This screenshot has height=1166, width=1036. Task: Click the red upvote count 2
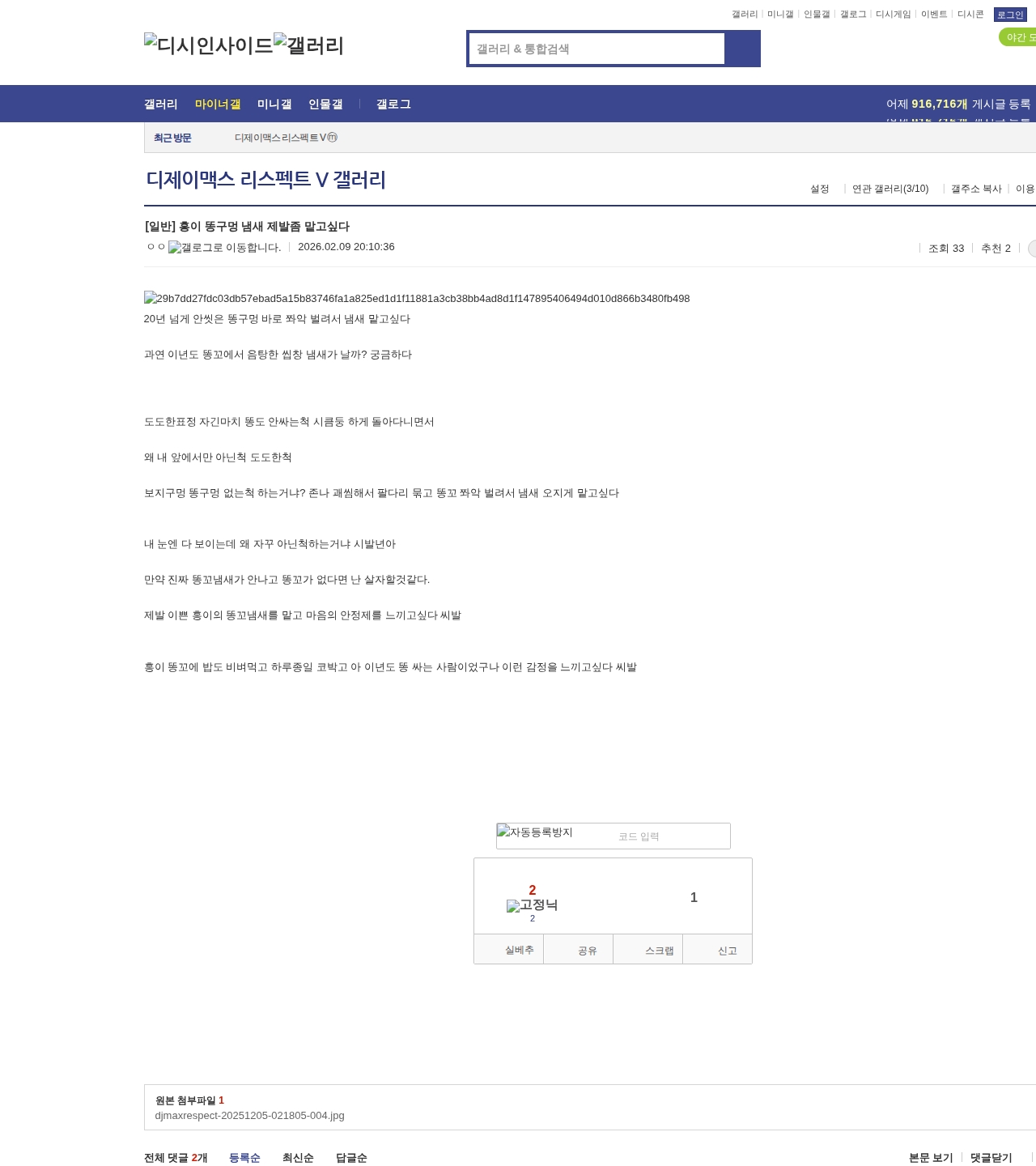coord(533,890)
